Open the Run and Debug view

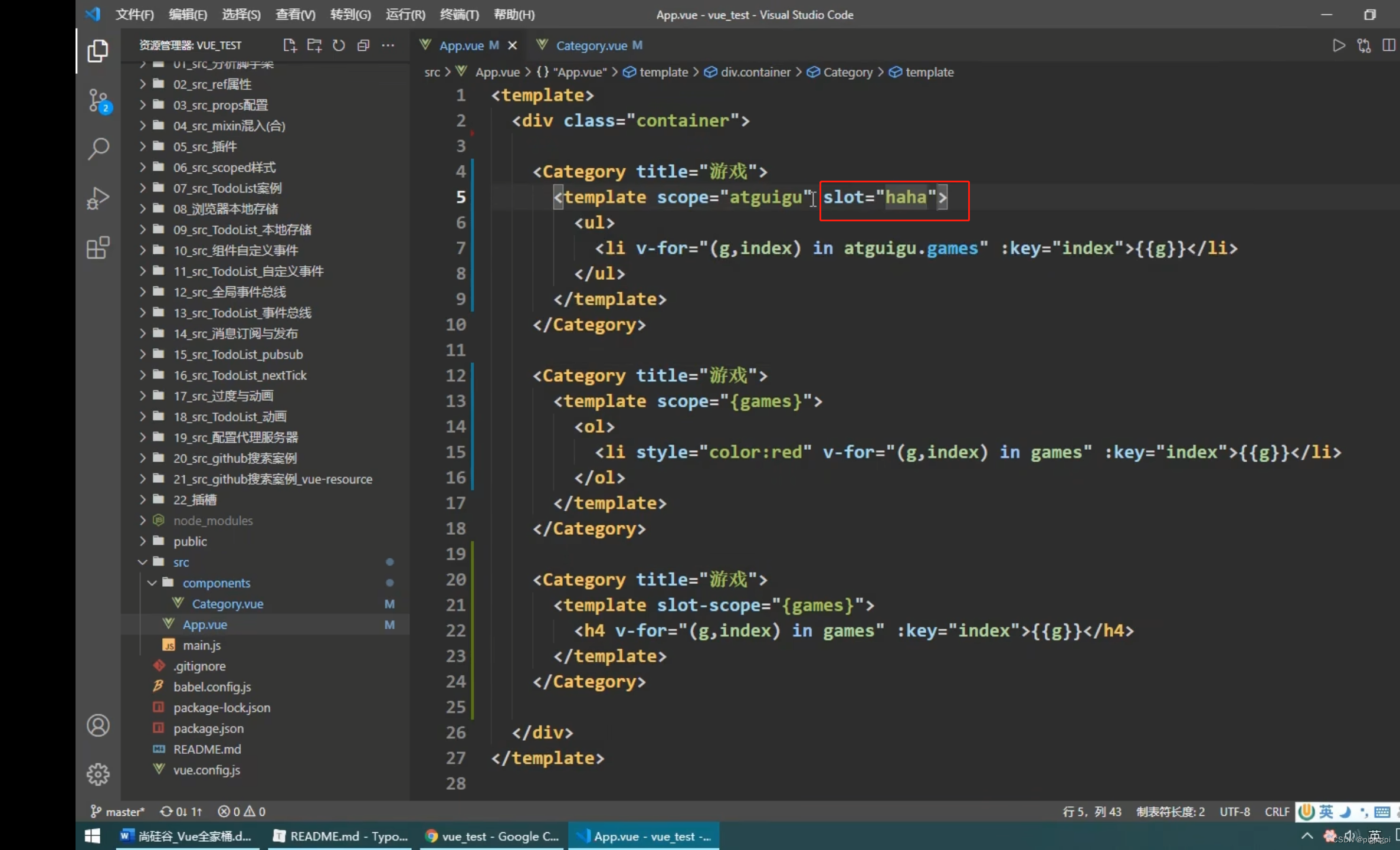[x=98, y=198]
